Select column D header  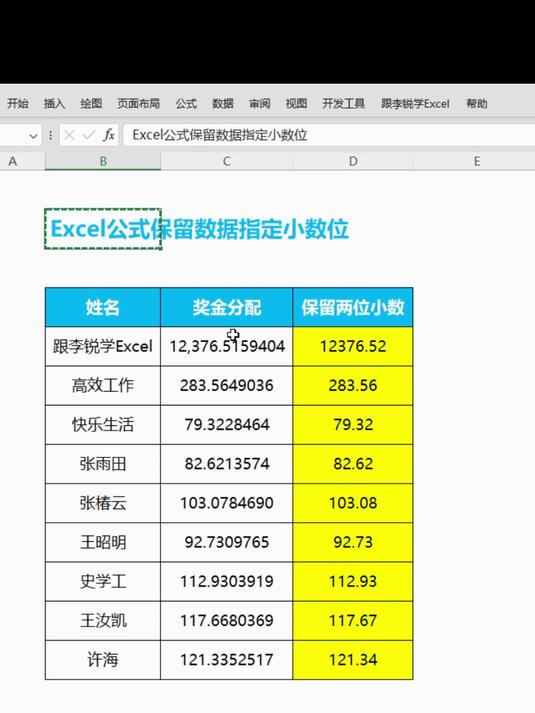[353, 161]
